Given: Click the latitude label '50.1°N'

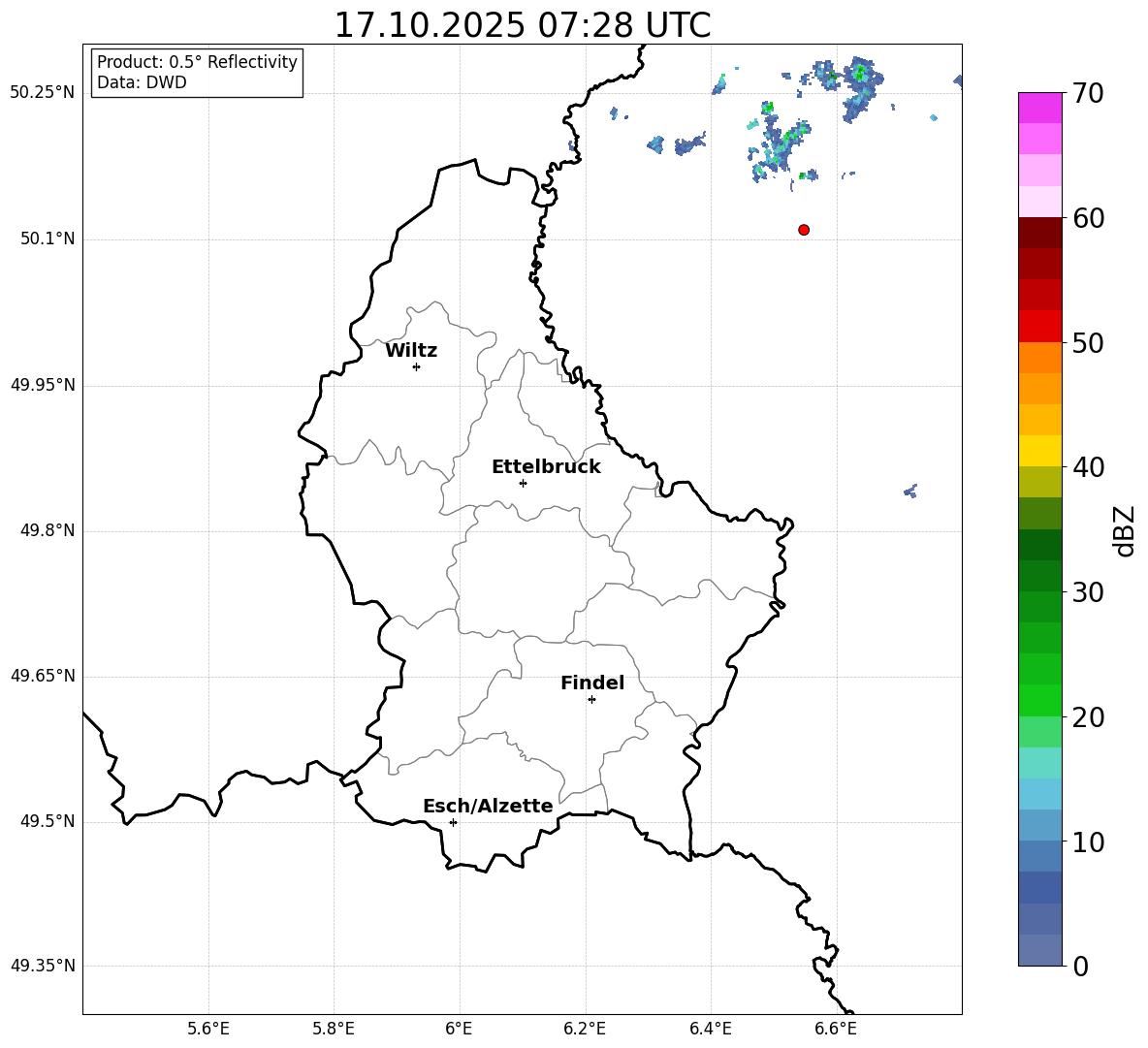Looking at the screenshot, I should tap(48, 239).
